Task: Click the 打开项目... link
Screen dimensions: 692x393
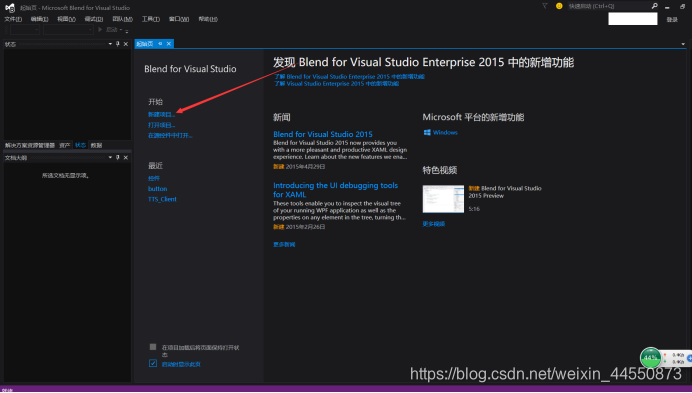Action: coord(161,125)
